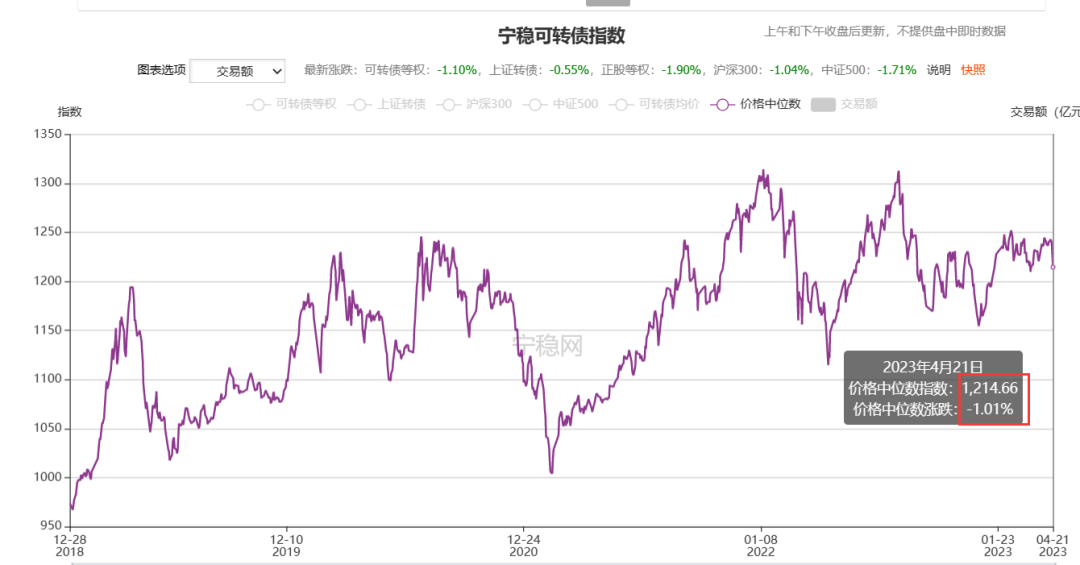Open the orange 快照 link
Image resolution: width=1080 pixels, height=565 pixels.
point(973,70)
